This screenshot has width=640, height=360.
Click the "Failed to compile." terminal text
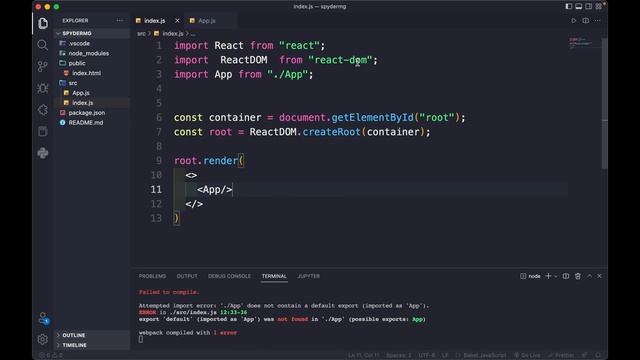[x=169, y=292]
